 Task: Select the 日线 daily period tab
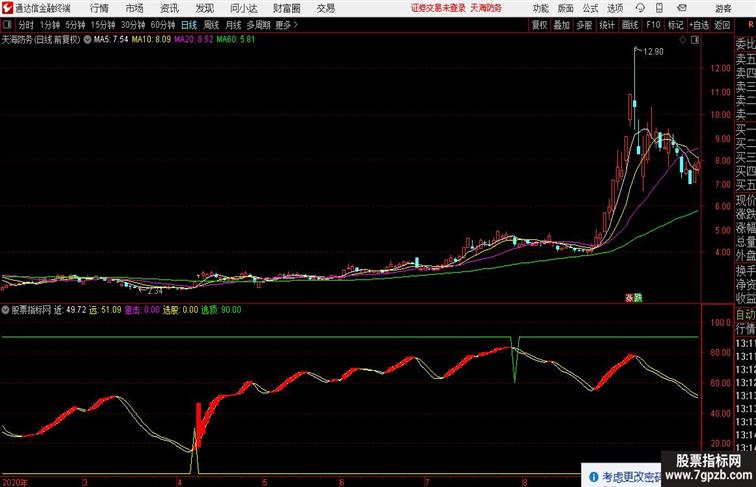(x=189, y=25)
